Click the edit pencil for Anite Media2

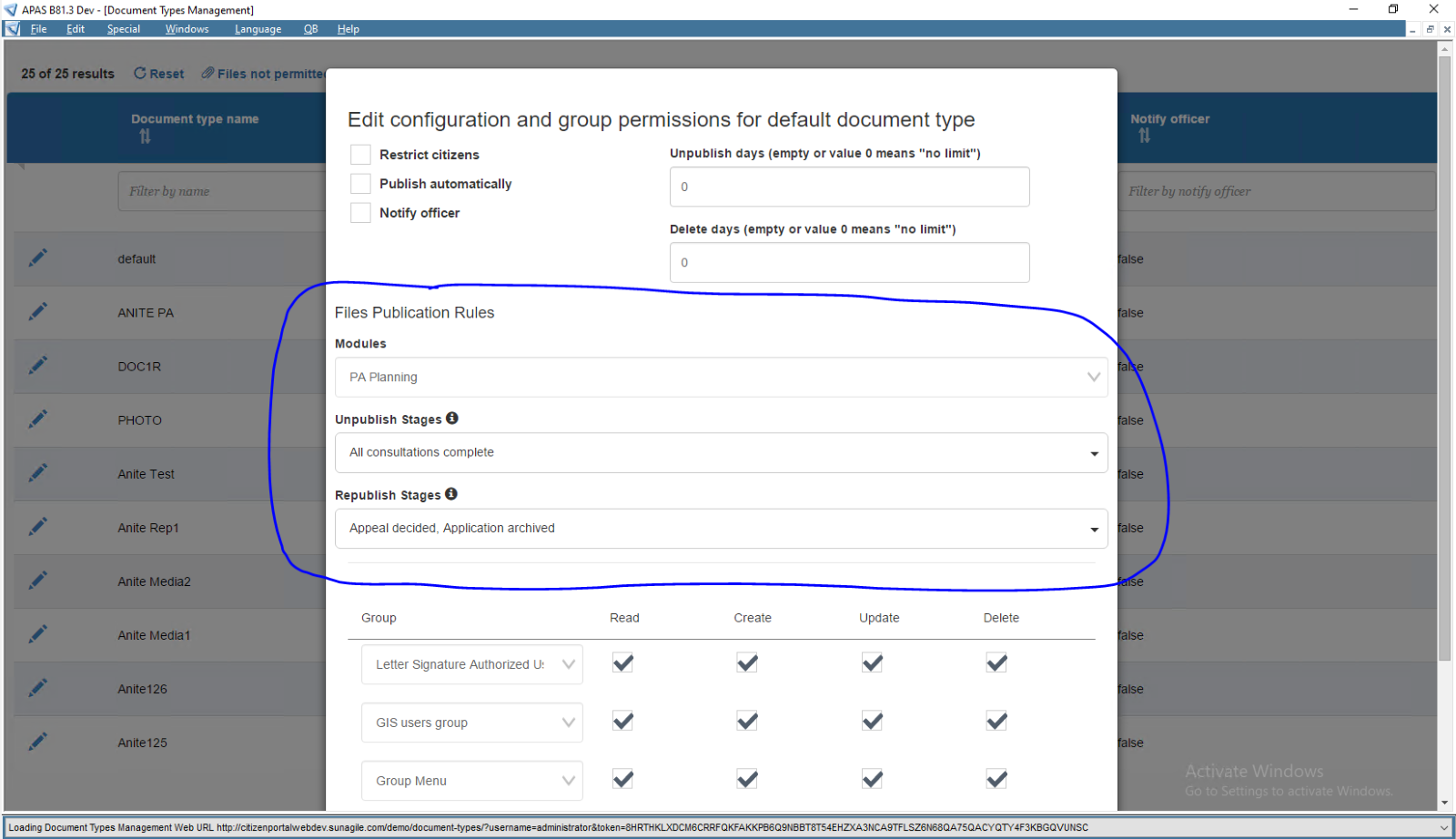pyautogui.click(x=37, y=581)
